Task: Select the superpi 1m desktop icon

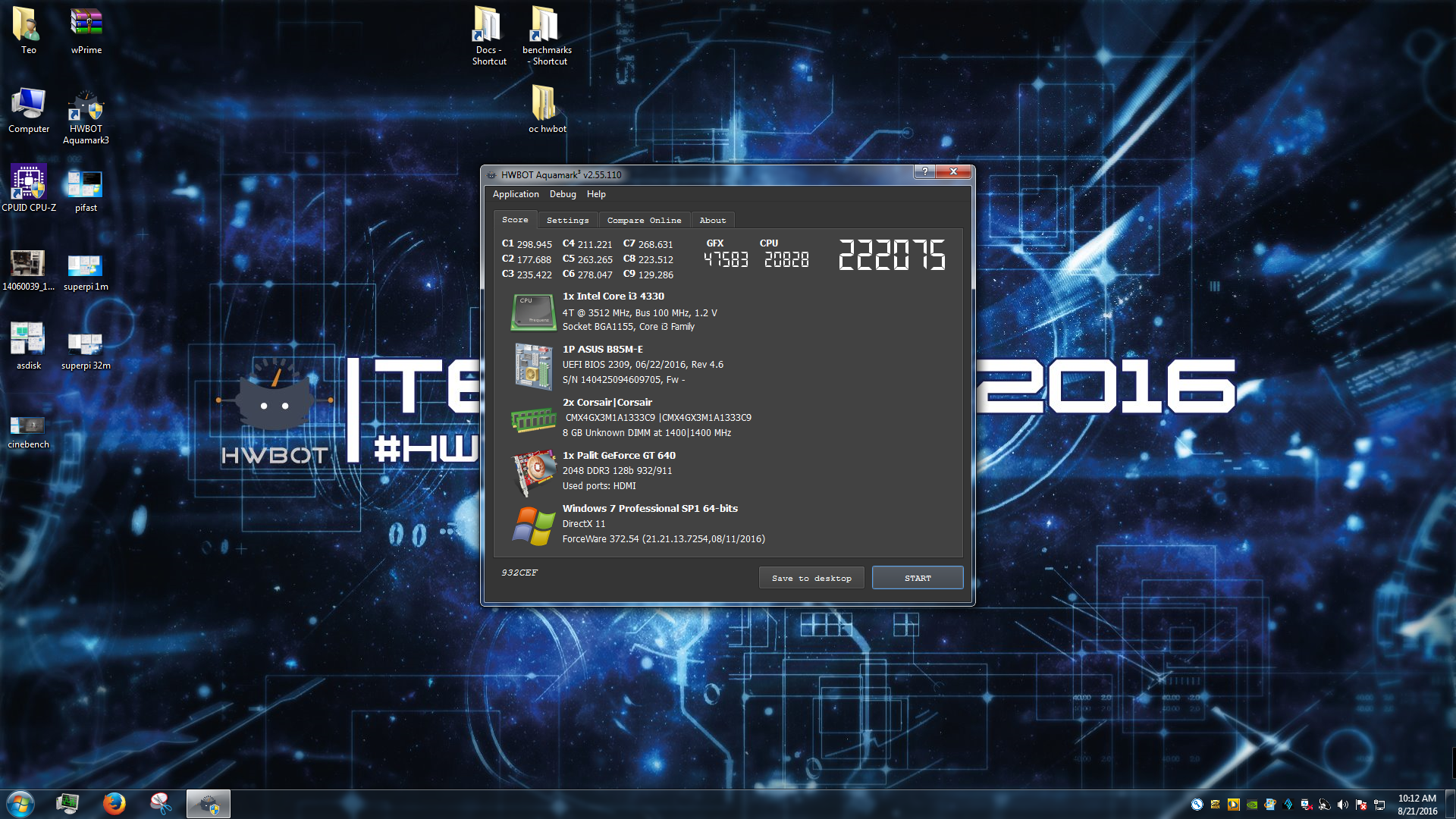Action: click(x=86, y=271)
